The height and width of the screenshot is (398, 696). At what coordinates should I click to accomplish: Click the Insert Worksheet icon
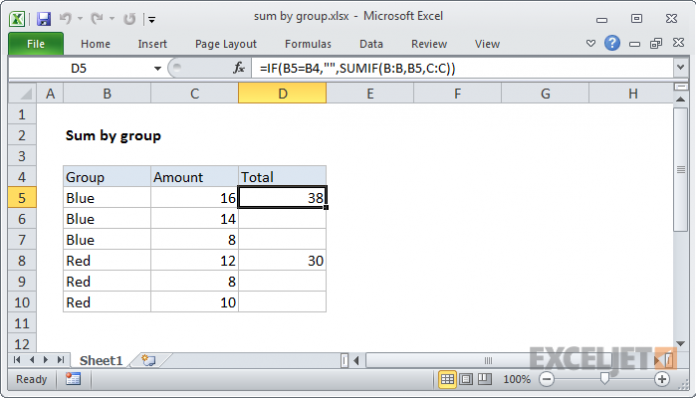point(149,360)
